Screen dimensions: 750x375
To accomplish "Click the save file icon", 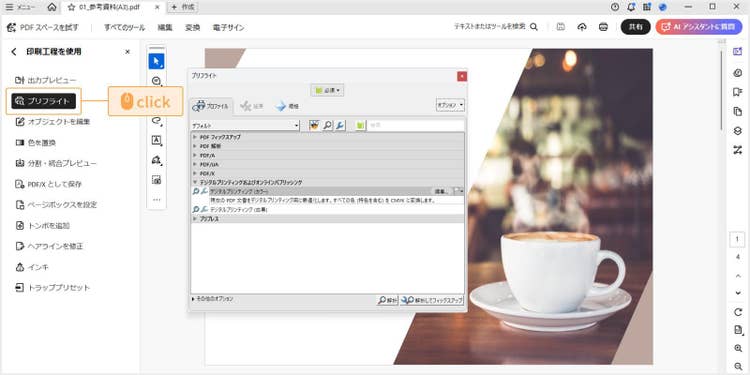I will (x=561, y=27).
